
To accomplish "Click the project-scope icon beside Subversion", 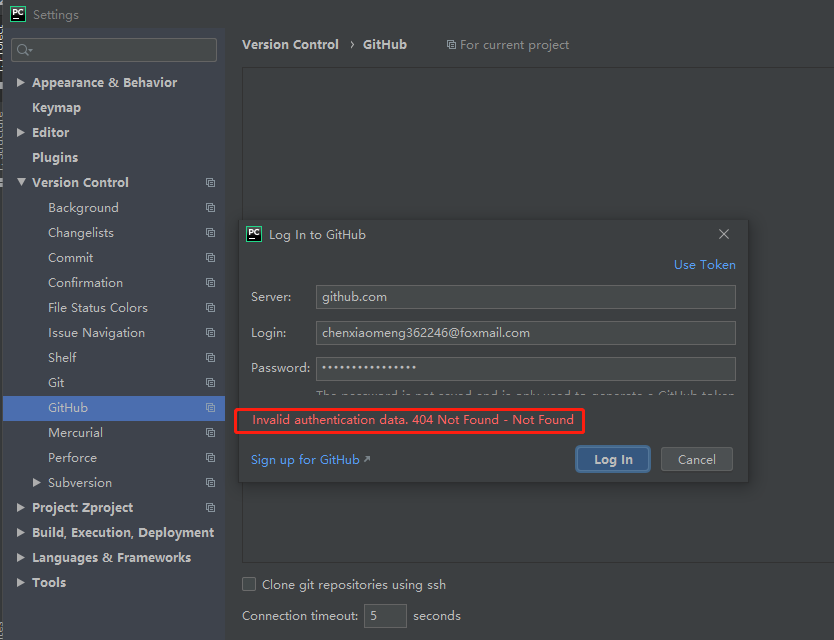I will [211, 483].
